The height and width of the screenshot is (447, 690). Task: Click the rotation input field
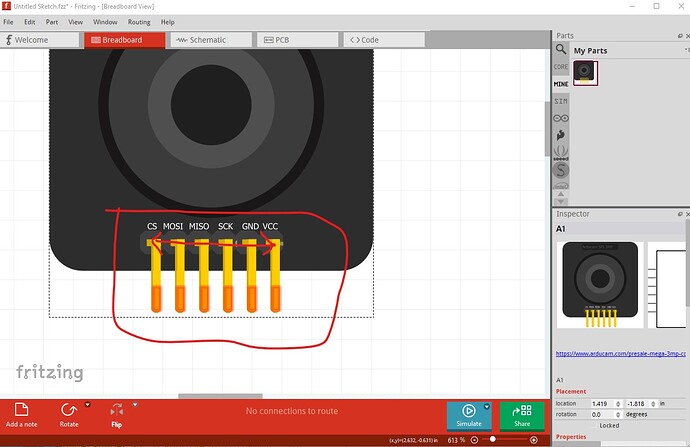602,414
